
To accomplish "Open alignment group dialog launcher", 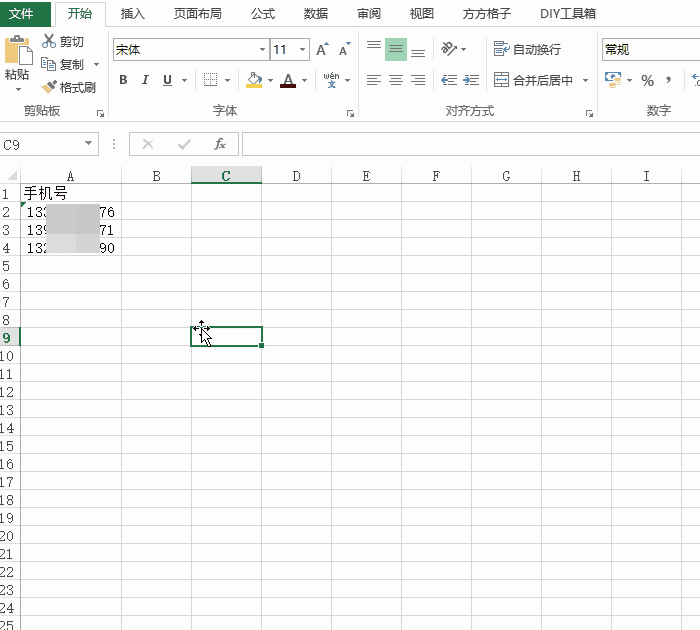I will coord(590,114).
